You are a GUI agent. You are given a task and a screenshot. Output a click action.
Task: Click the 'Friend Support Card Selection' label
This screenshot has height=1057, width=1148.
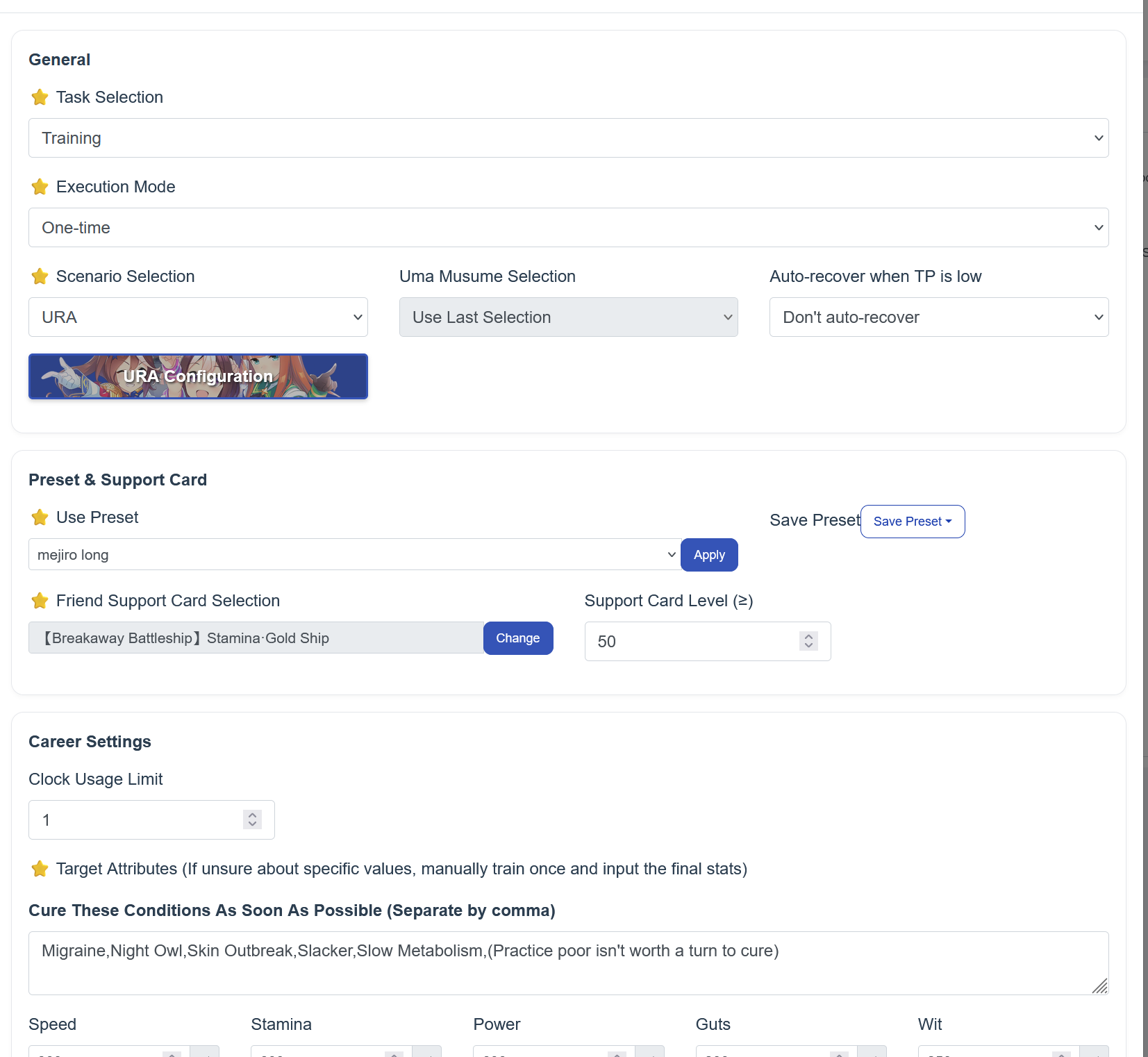pyautogui.click(x=168, y=601)
